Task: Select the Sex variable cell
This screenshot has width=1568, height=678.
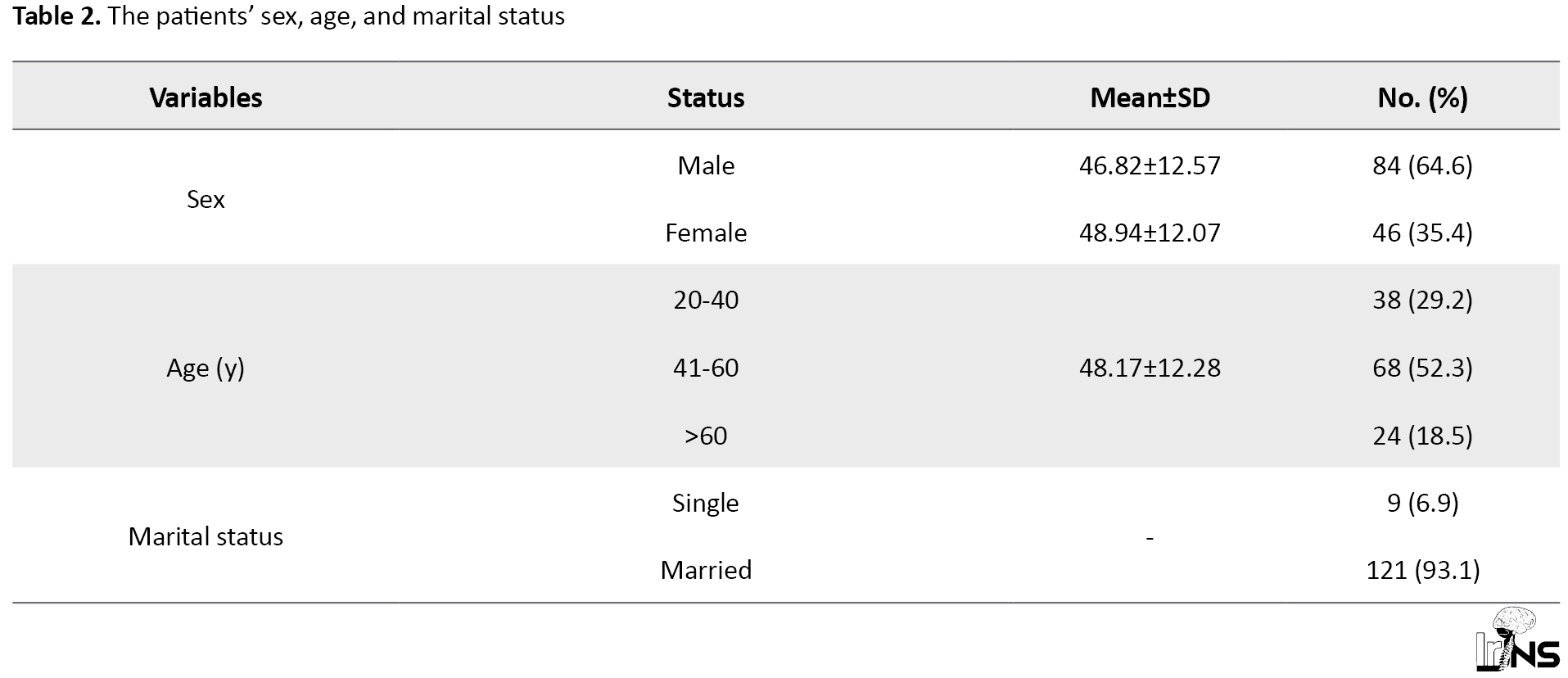Action: tap(206, 199)
